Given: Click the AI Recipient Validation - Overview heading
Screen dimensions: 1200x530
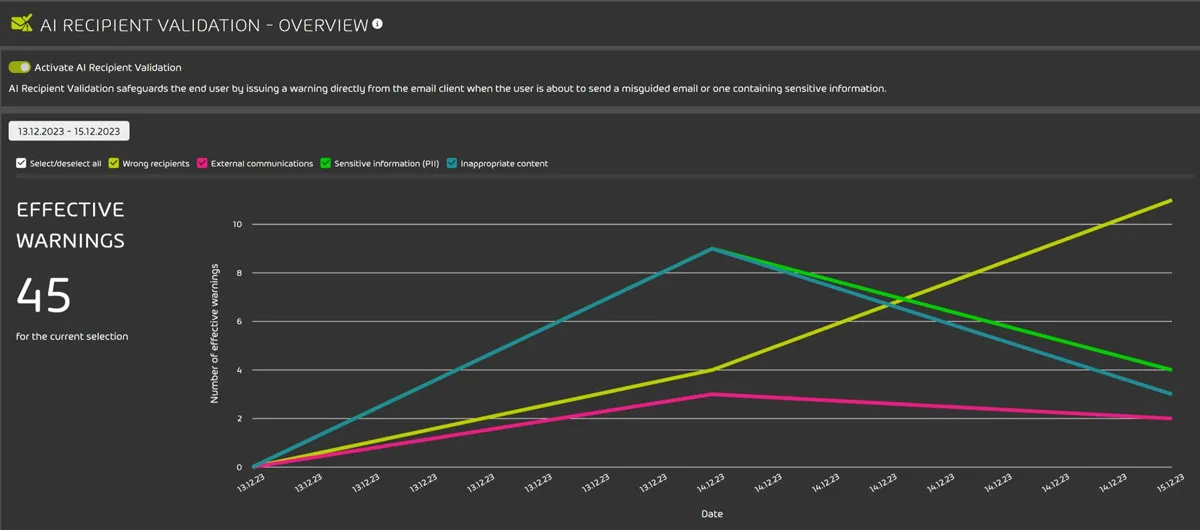Looking at the screenshot, I should [204, 24].
